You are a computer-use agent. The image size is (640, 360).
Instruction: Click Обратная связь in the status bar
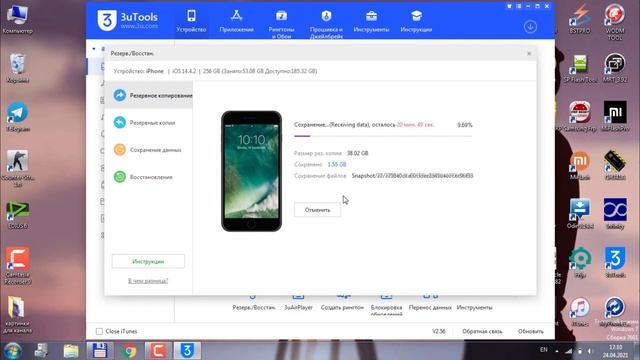click(x=482, y=331)
